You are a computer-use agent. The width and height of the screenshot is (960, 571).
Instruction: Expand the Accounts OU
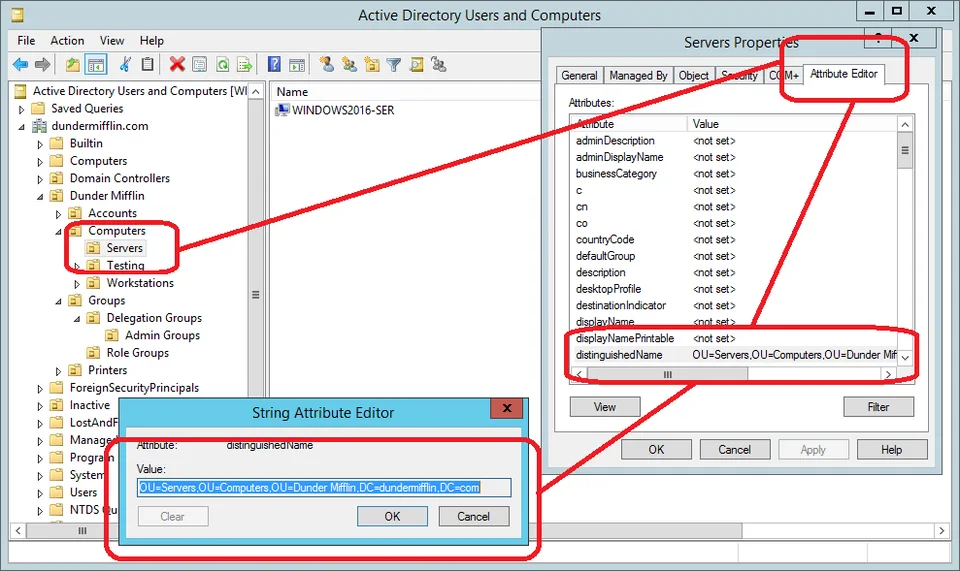pyautogui.click(x=58, y=214)
